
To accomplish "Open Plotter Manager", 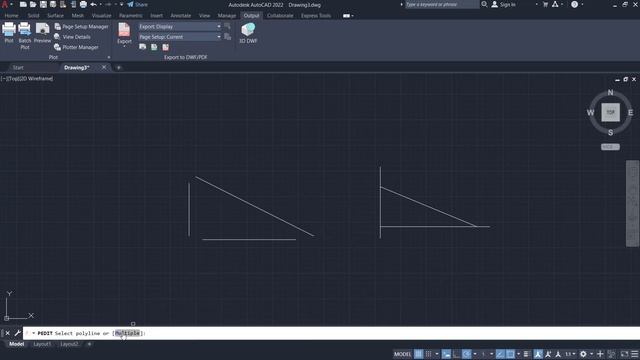I will coord(76,47).
